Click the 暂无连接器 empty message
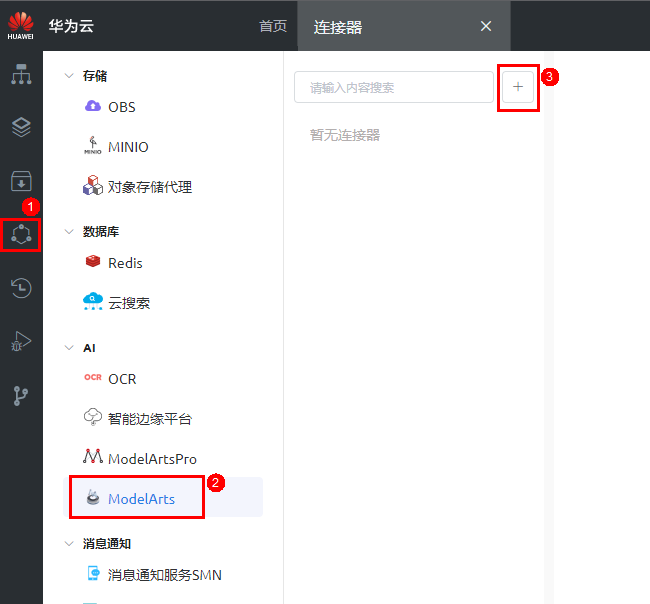Screen dimensions: 650x604 tap(345, 135)
